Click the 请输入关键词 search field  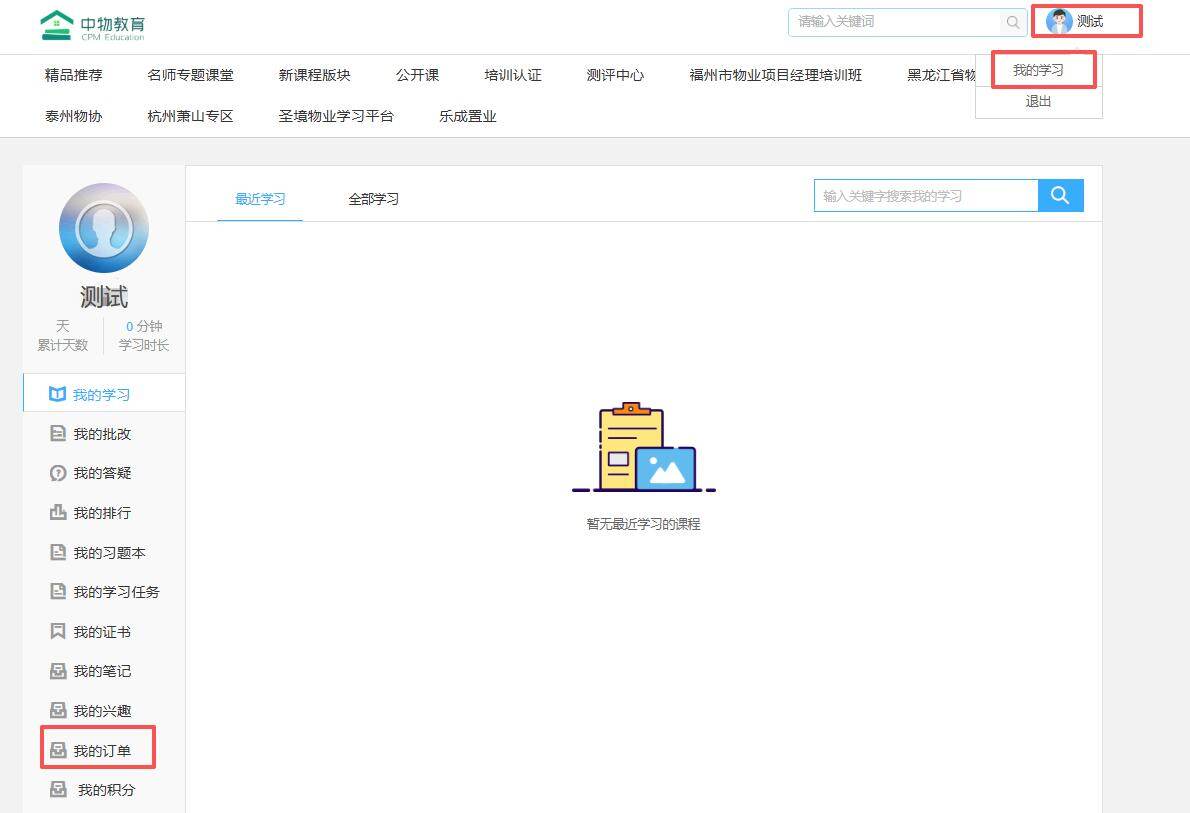895,22
